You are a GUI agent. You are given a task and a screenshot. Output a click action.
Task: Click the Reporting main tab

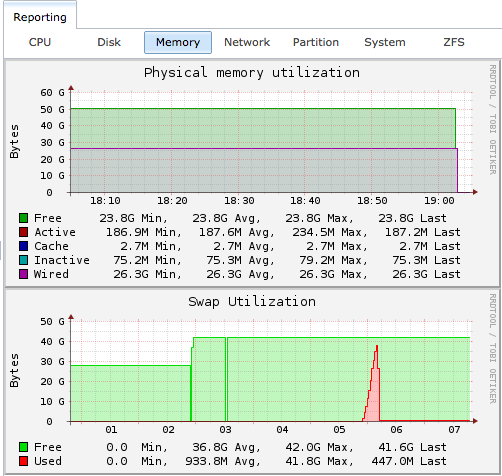[x=40, y=17]
